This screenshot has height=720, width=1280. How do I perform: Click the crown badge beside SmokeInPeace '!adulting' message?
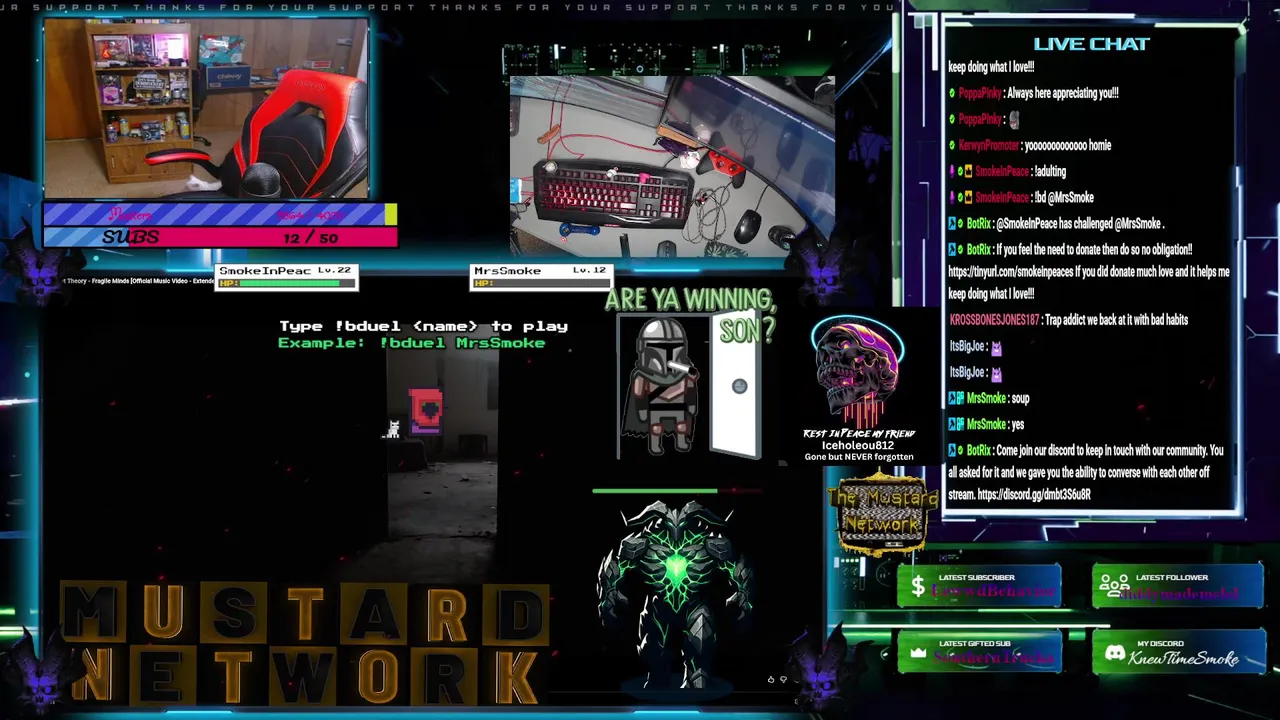click(968, 172)
